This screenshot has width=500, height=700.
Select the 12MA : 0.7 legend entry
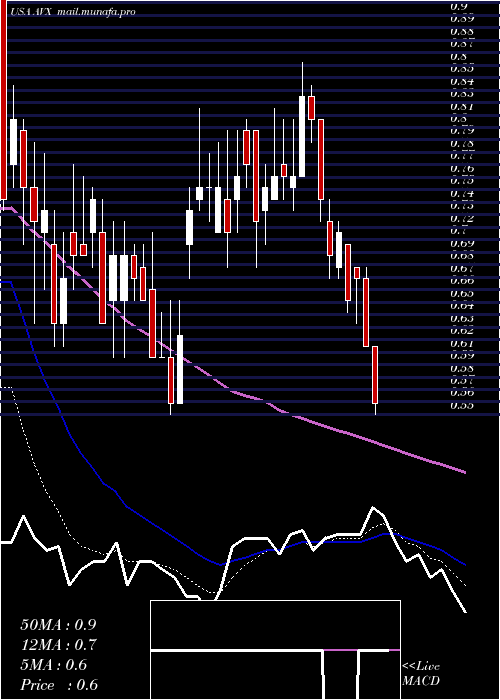tap(58, 645)
